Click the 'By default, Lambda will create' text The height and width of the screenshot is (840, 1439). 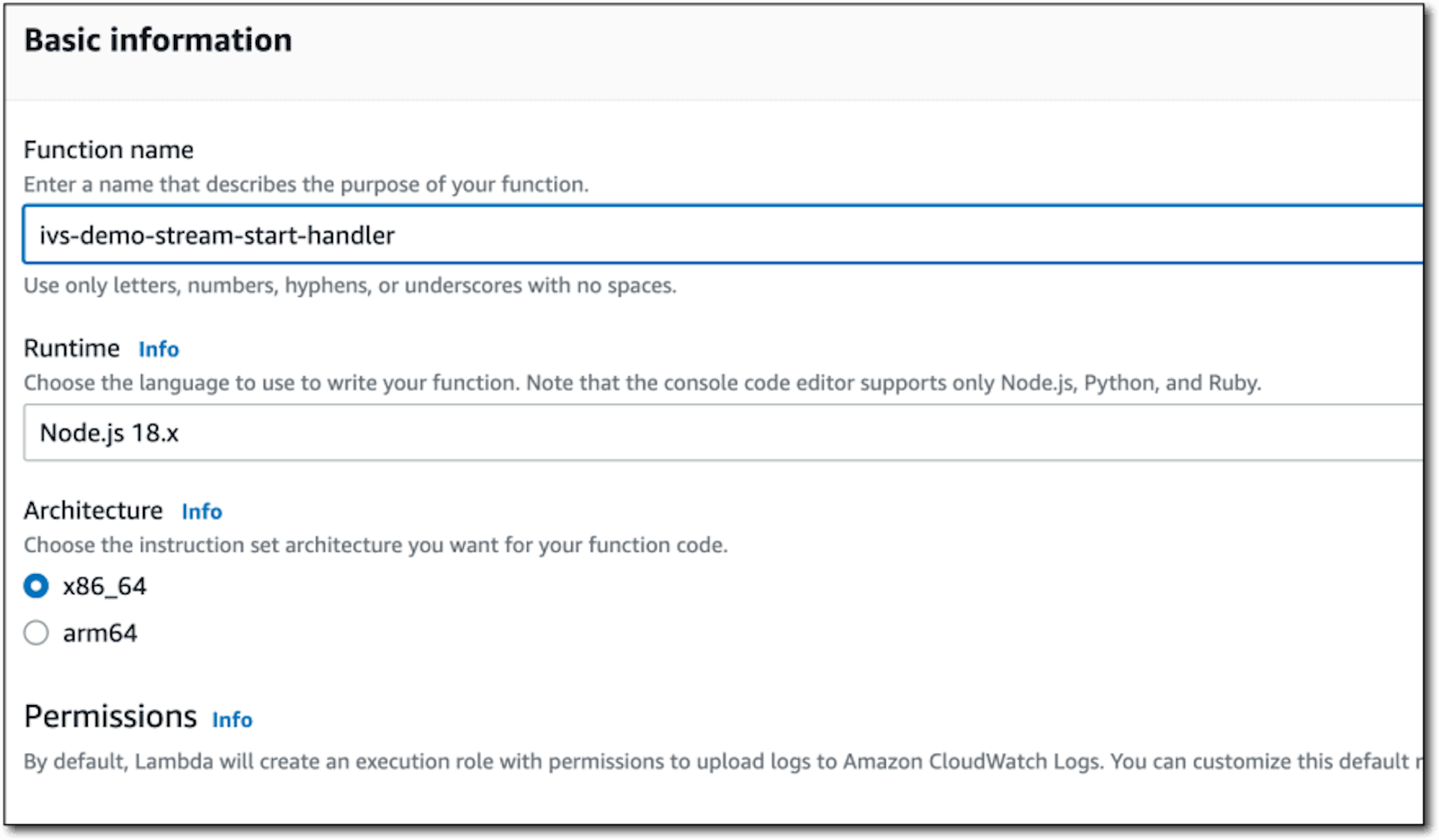click(x=723, y=761)
